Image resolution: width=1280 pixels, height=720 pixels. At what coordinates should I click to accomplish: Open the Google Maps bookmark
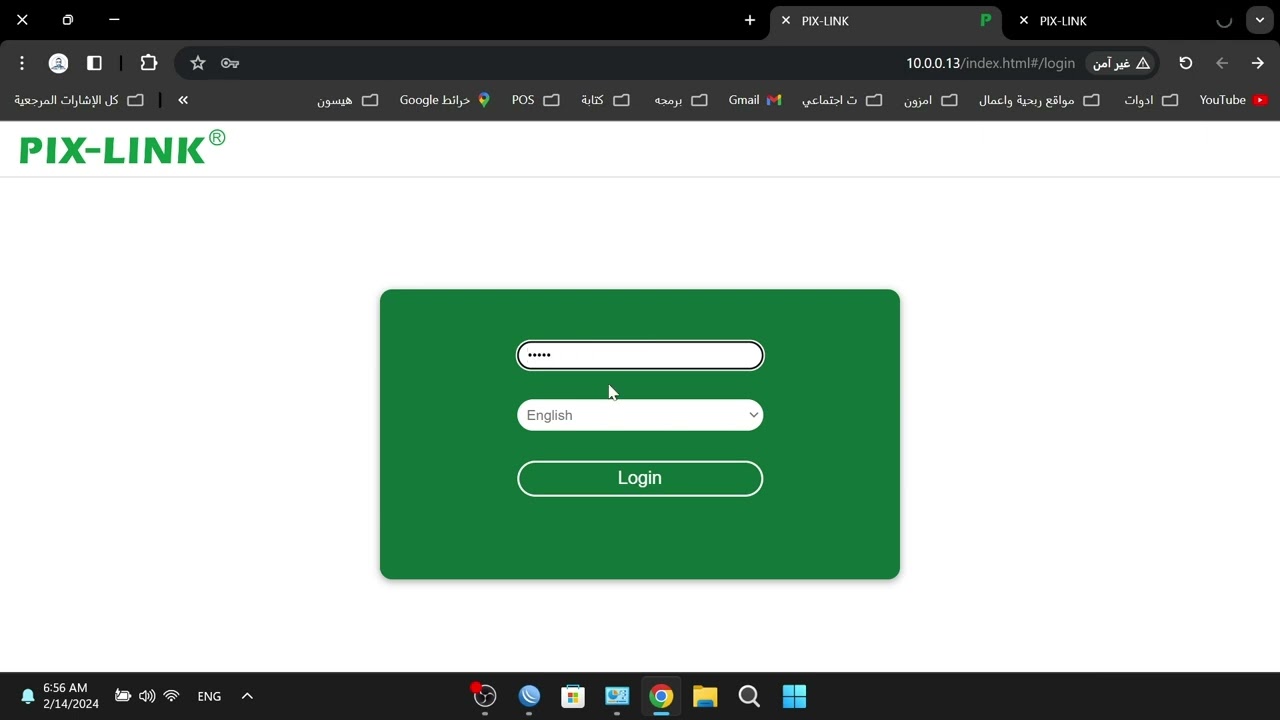tap(445, 100)
